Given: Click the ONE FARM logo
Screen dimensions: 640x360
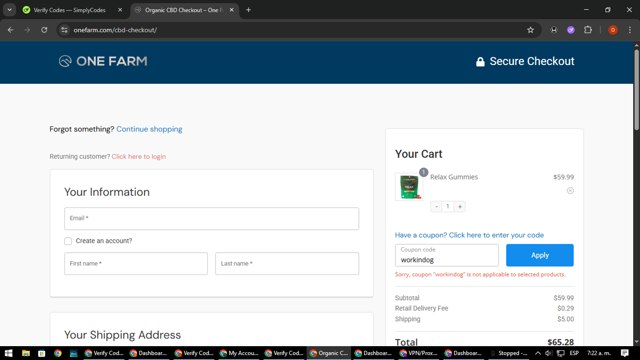Looking at the screenshot, I should (x=103, y=61).
